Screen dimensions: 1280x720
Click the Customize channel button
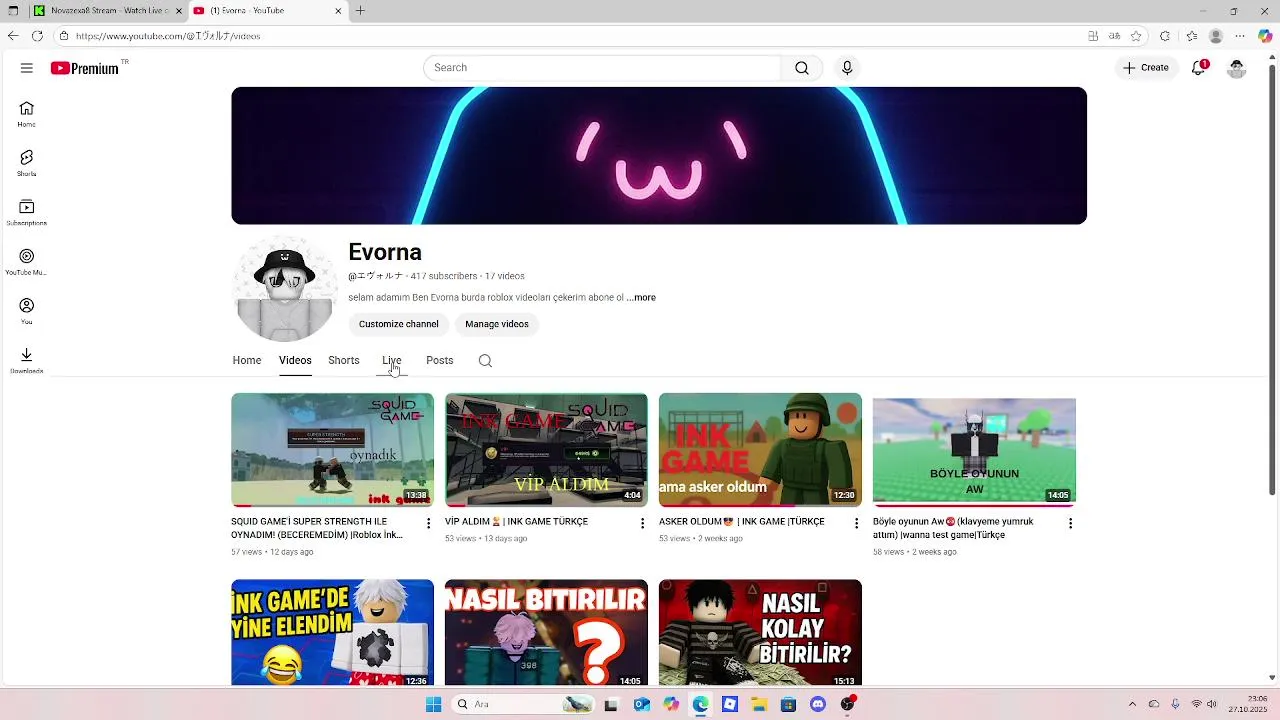pyautogui.click(x=399, y=324)
